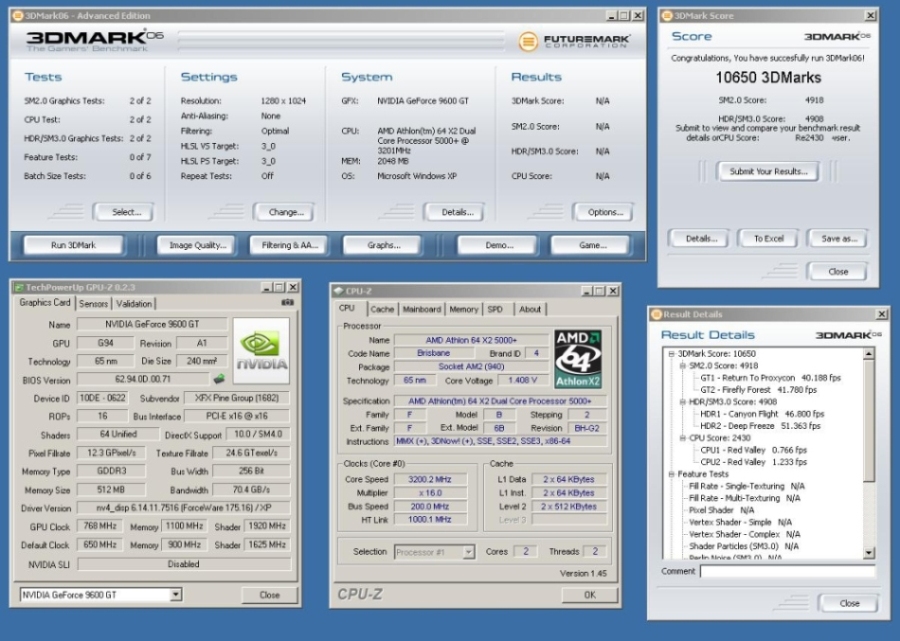900x641 pixels.
Task: Click the BIOS save chip icon in GPU-Z
Action: pyautogui.click(x=219, y=379)
